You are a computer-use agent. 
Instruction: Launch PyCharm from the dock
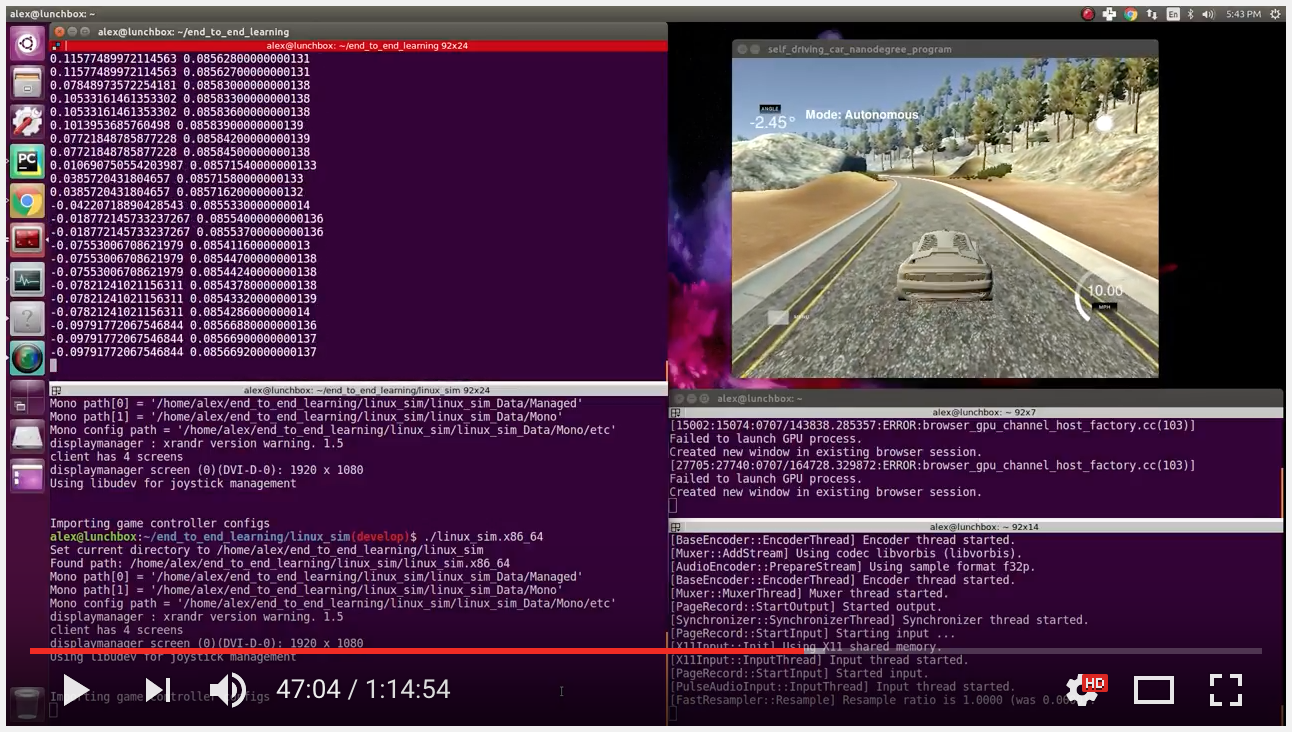coord(27,161)
